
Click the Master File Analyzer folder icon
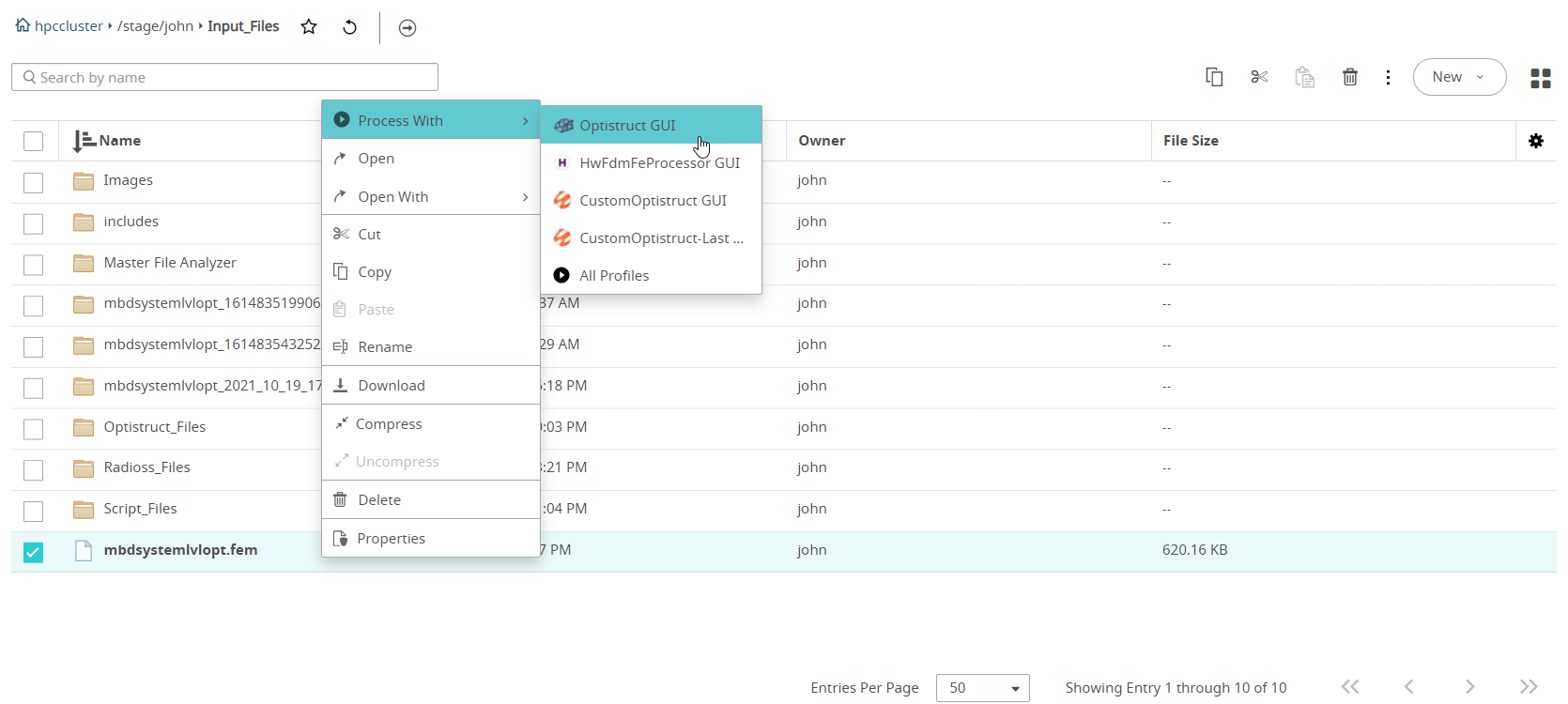[84, 263]
